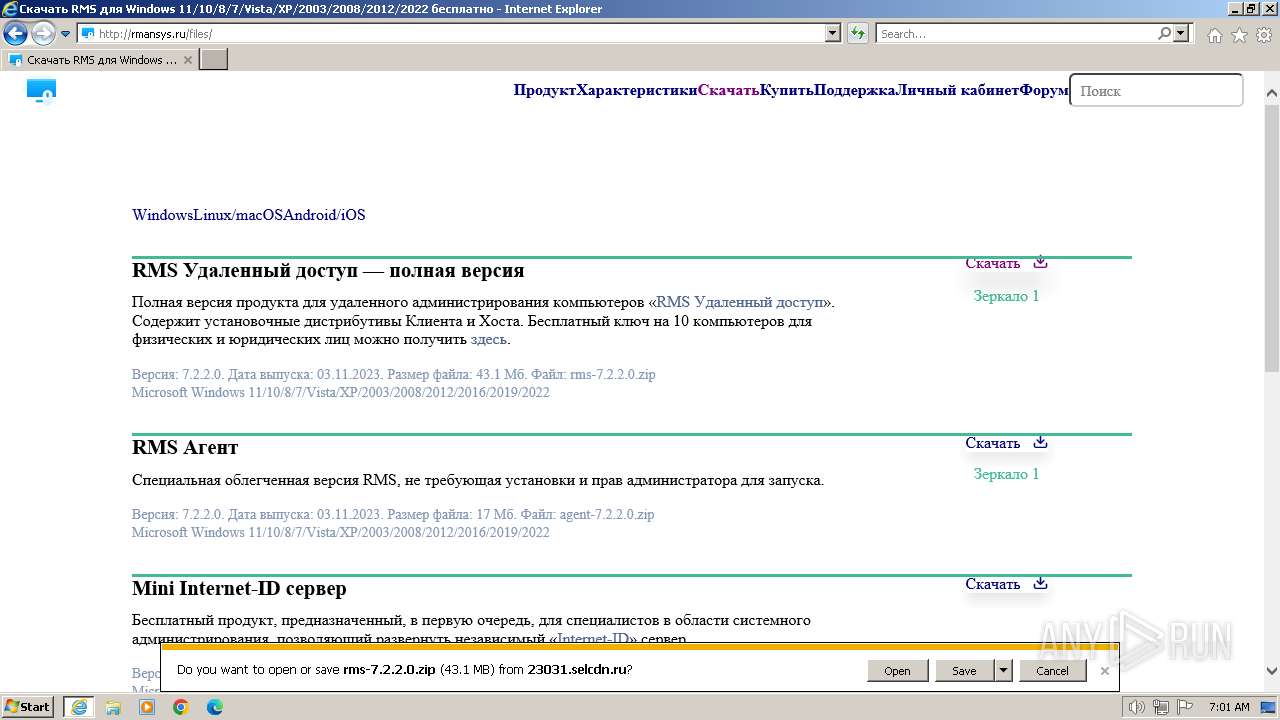Click Скачать for Mini Internet-ID сервер
1280x720 pixels.
pos(992,584)
